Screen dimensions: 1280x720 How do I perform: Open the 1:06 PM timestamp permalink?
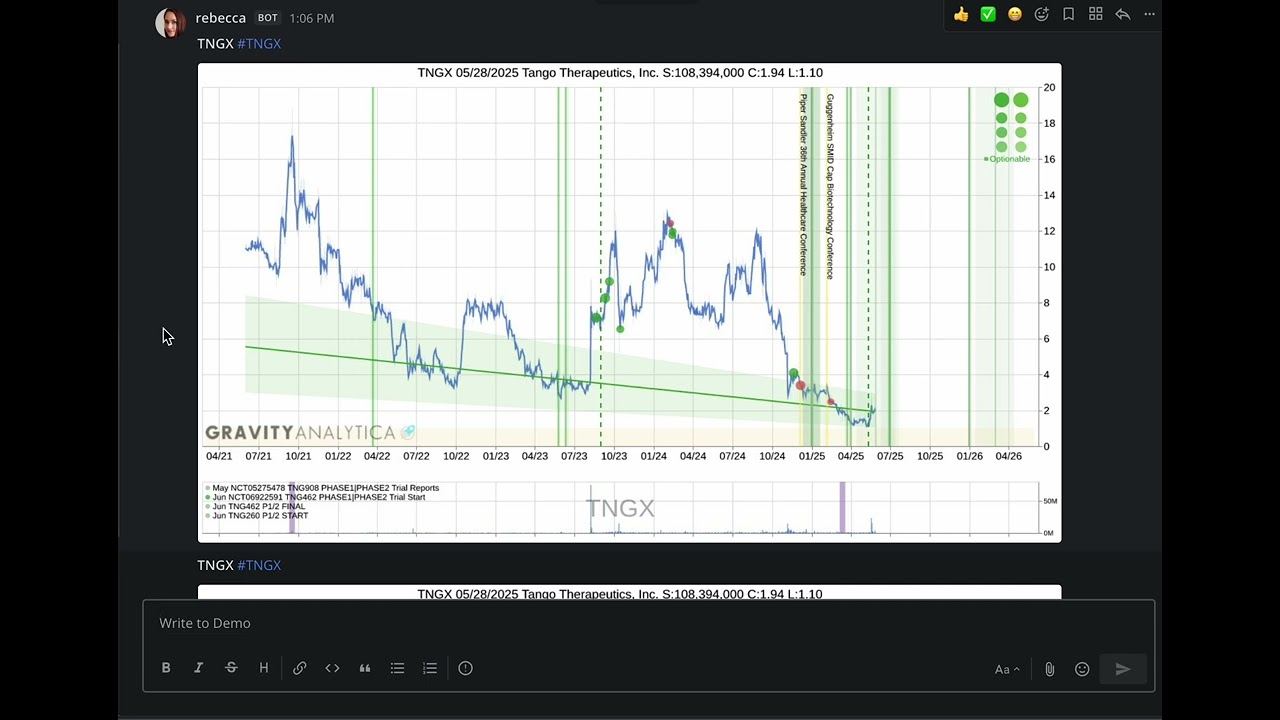click(312, 18)
